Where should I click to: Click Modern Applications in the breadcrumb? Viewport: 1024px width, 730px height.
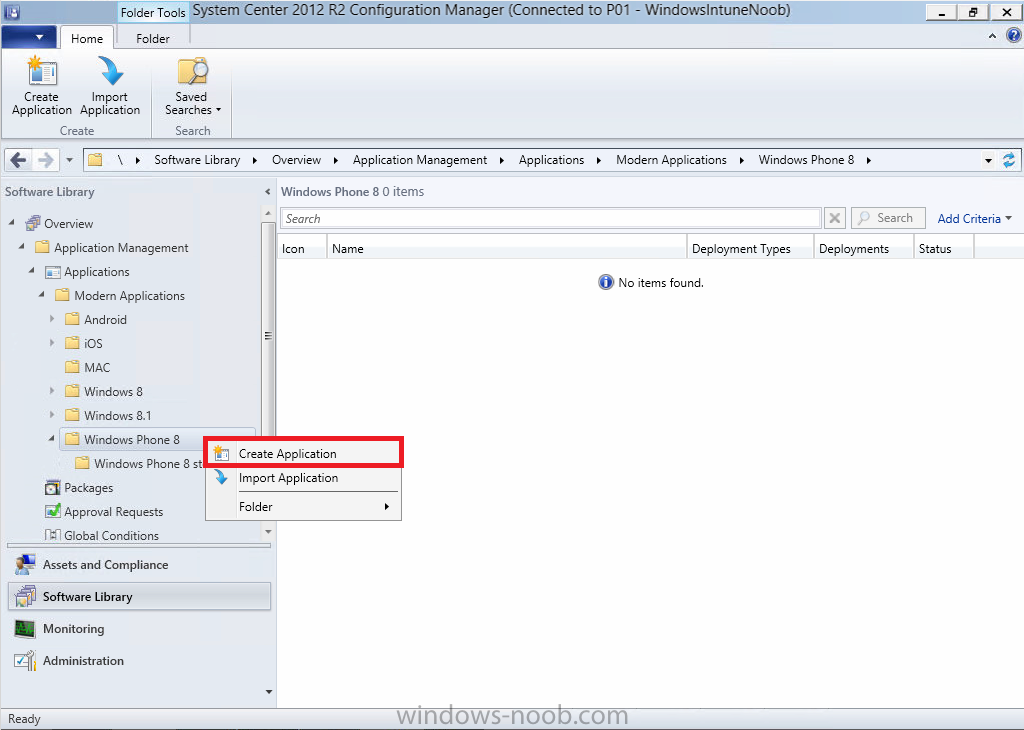[x=671, y=160]
